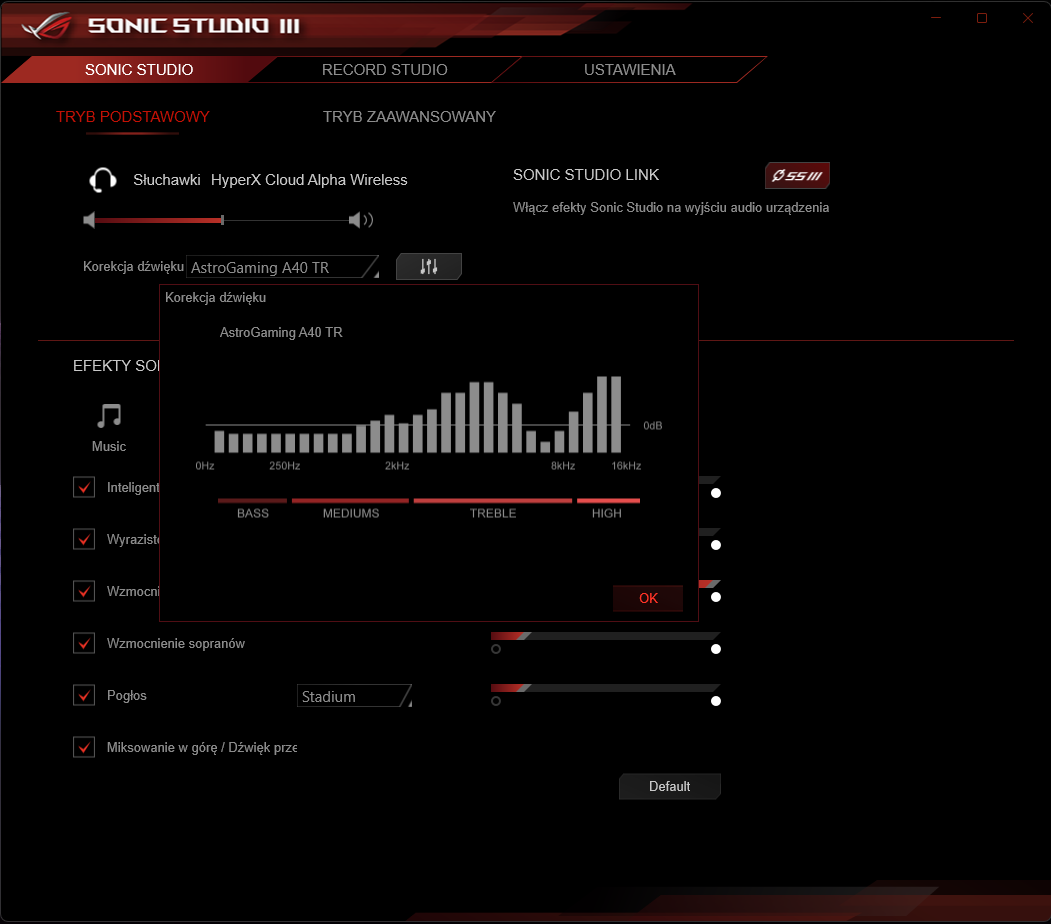Click the loud speaker icon at slider end
Image resolution: width=1051 pixels, height=924 pixels.
[361, 220]
